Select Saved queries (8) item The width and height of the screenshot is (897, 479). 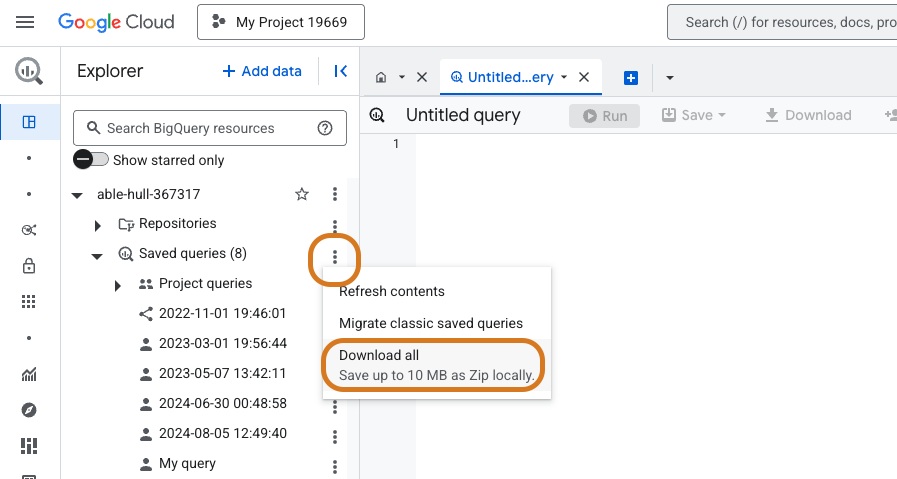pos(193,254)
